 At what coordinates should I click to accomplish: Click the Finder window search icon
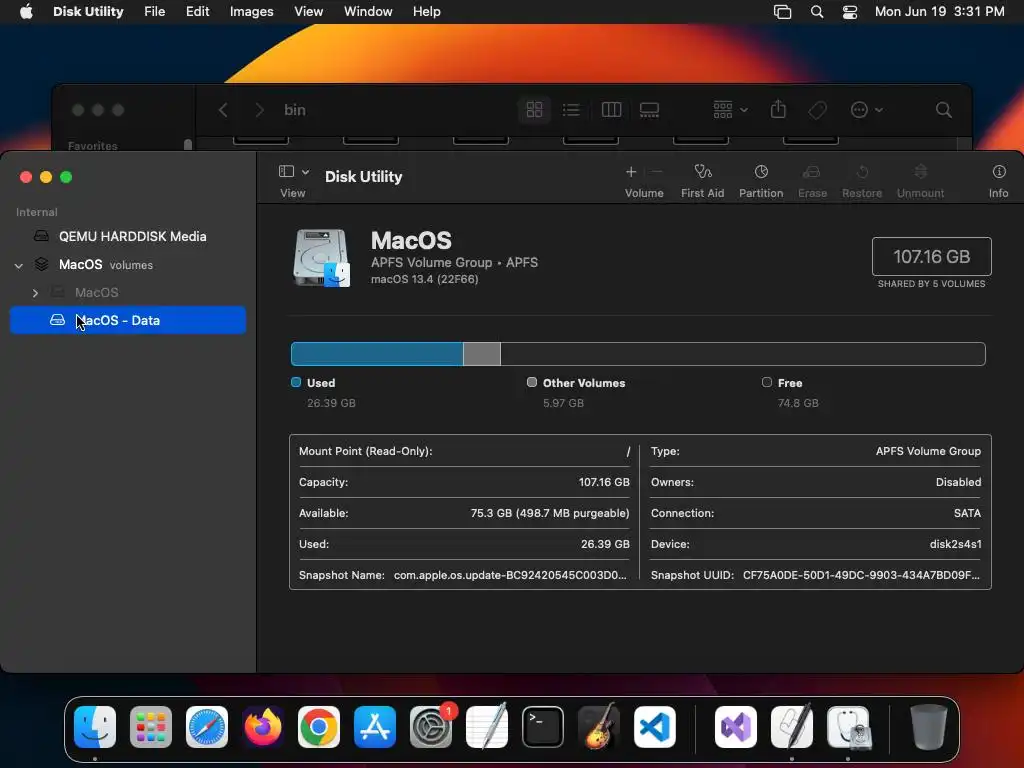[944, 110]
